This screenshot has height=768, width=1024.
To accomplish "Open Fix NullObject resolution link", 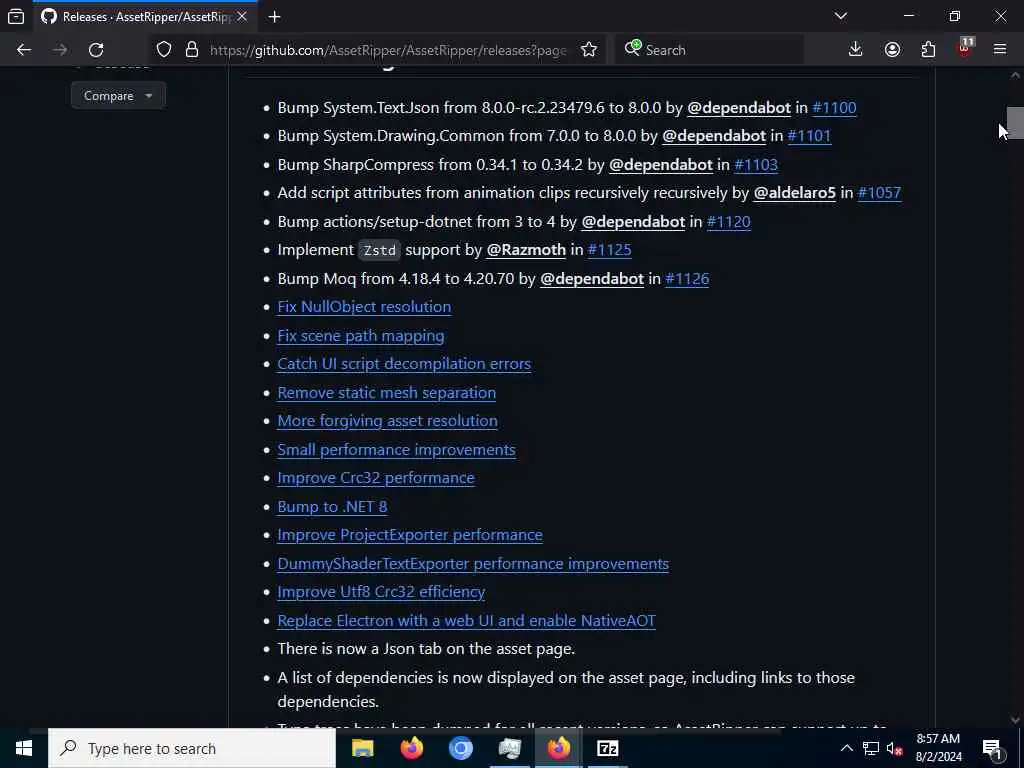I will tap(364, 307).
